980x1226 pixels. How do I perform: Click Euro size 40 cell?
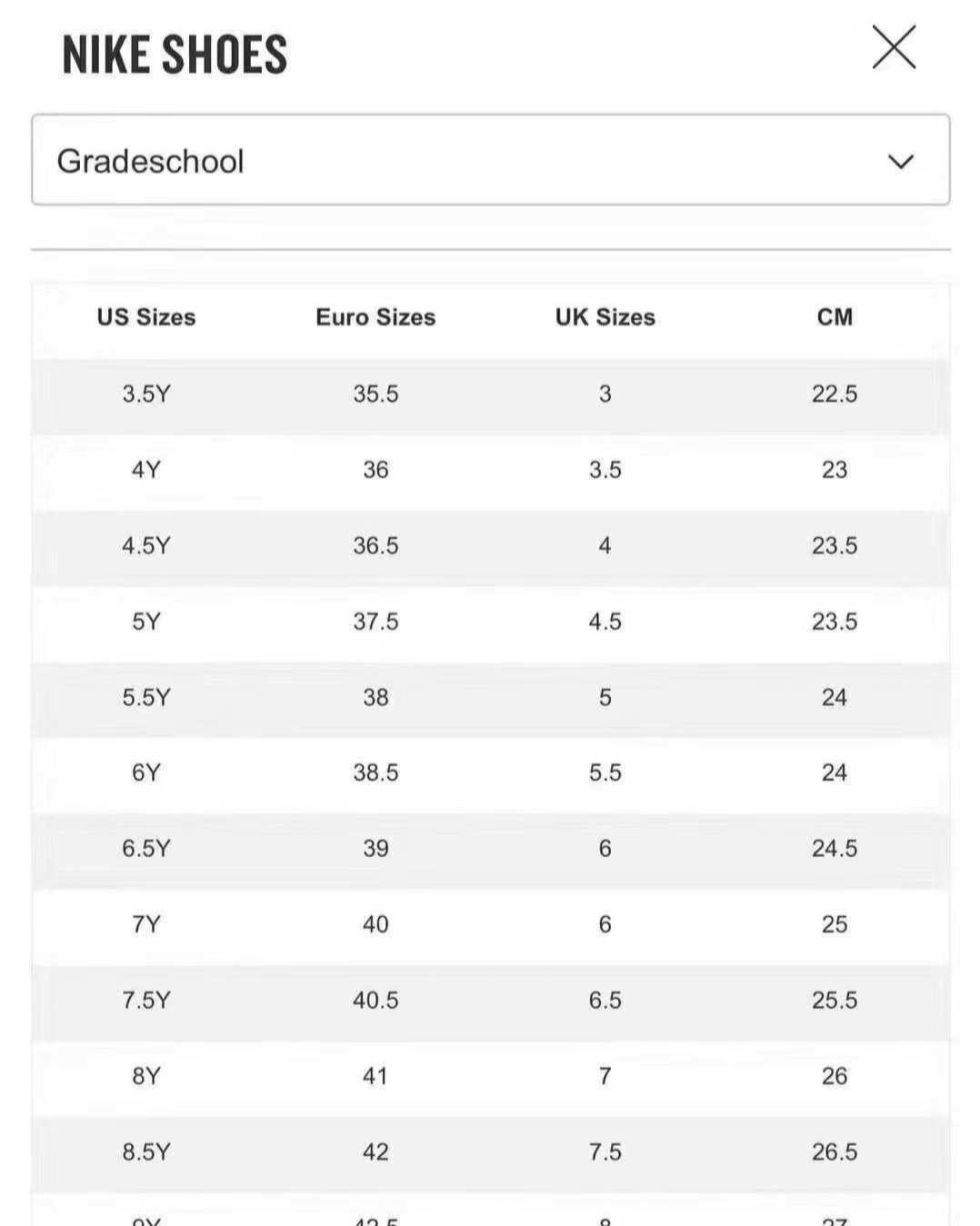(x=375, y=924)
